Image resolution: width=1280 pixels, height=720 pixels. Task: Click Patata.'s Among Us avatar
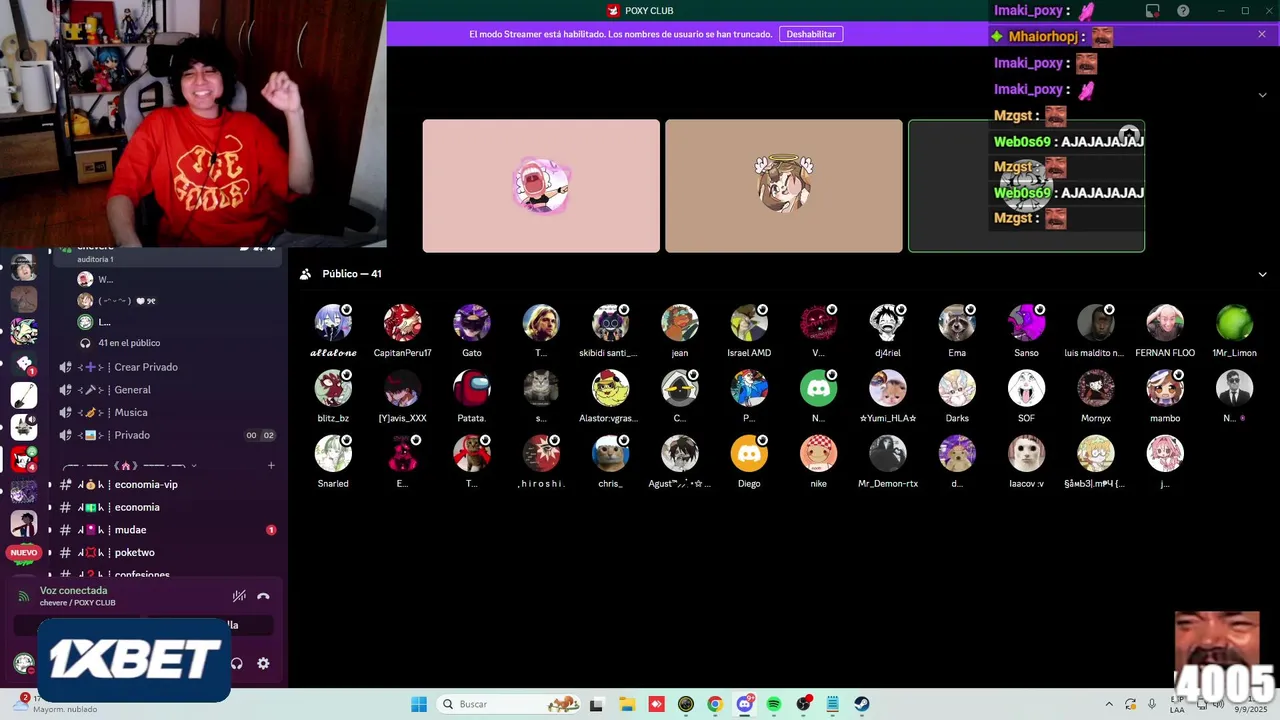(x=472, y=388)
